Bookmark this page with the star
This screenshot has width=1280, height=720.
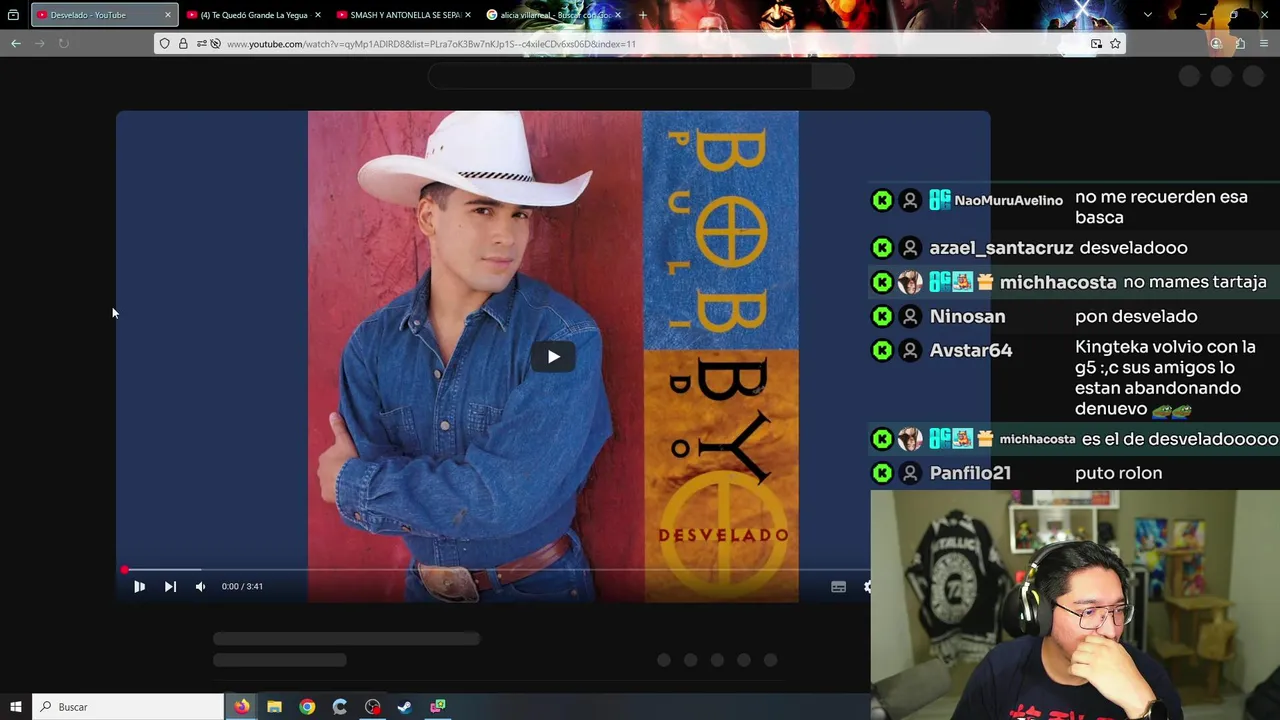pyautogui.click(x=1115, y=44)
